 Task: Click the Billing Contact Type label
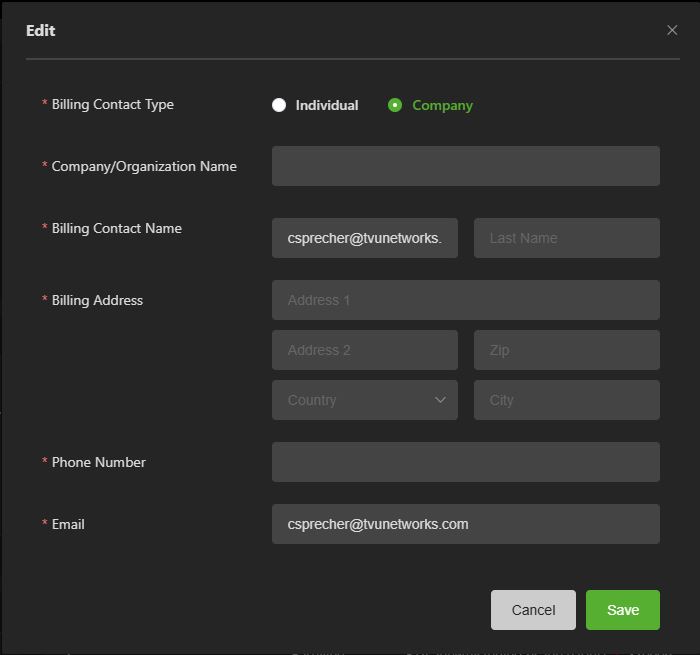pyautogui.click(x=112, y=104)
